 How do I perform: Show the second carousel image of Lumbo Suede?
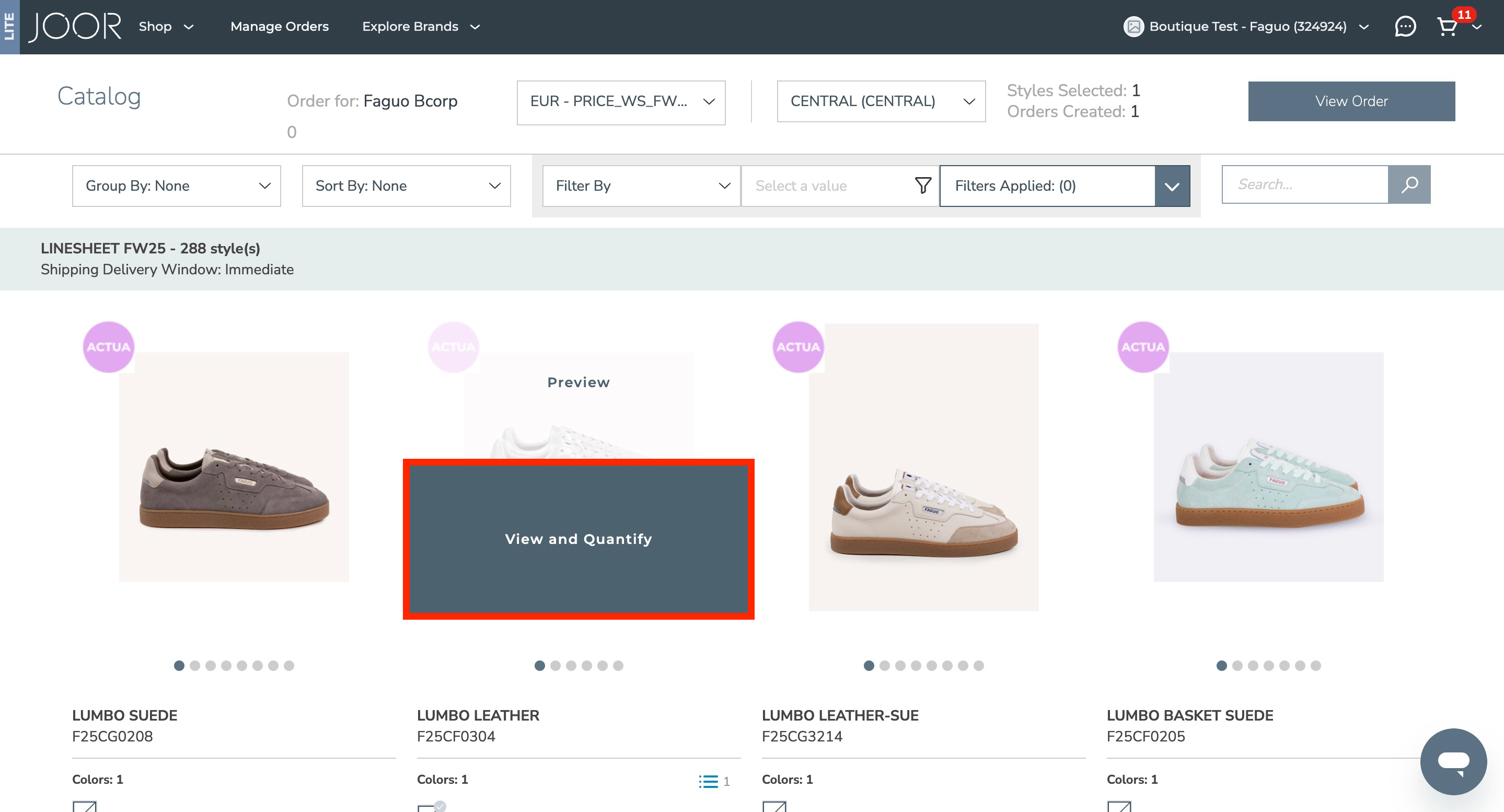pyautogui.click(x=195, y=666)
